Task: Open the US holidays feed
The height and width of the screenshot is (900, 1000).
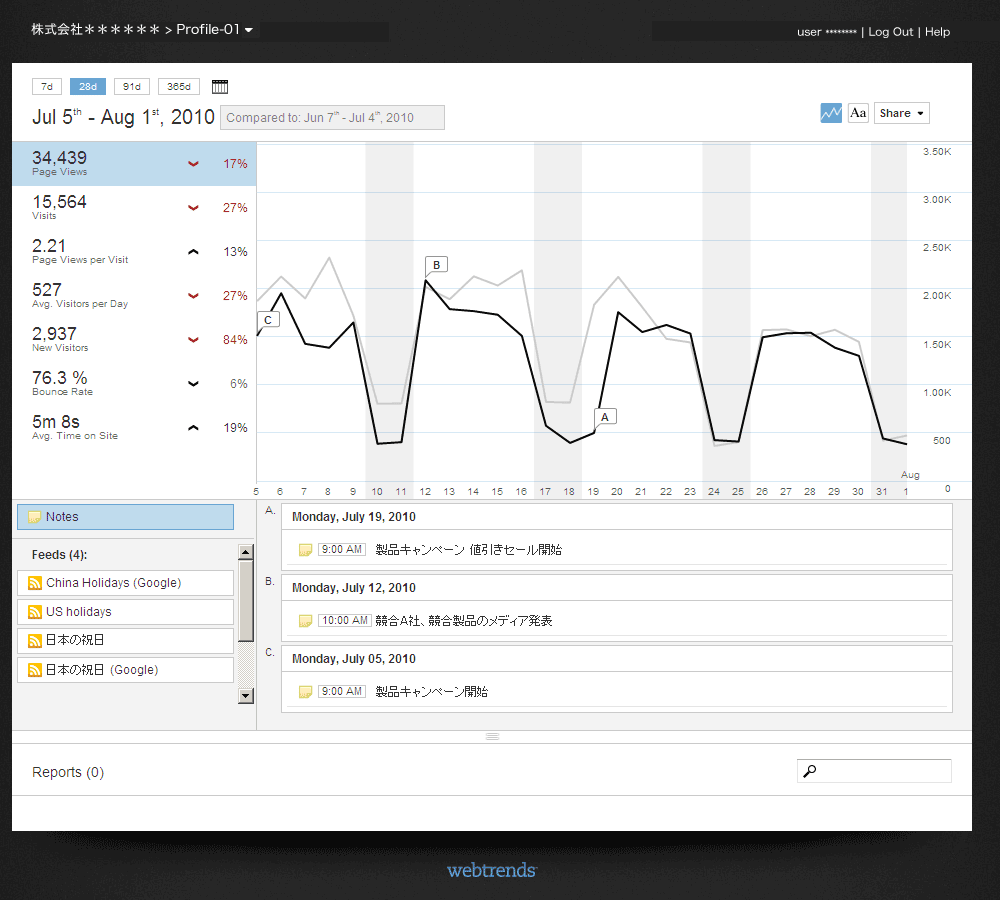Action: click(126, 612)
